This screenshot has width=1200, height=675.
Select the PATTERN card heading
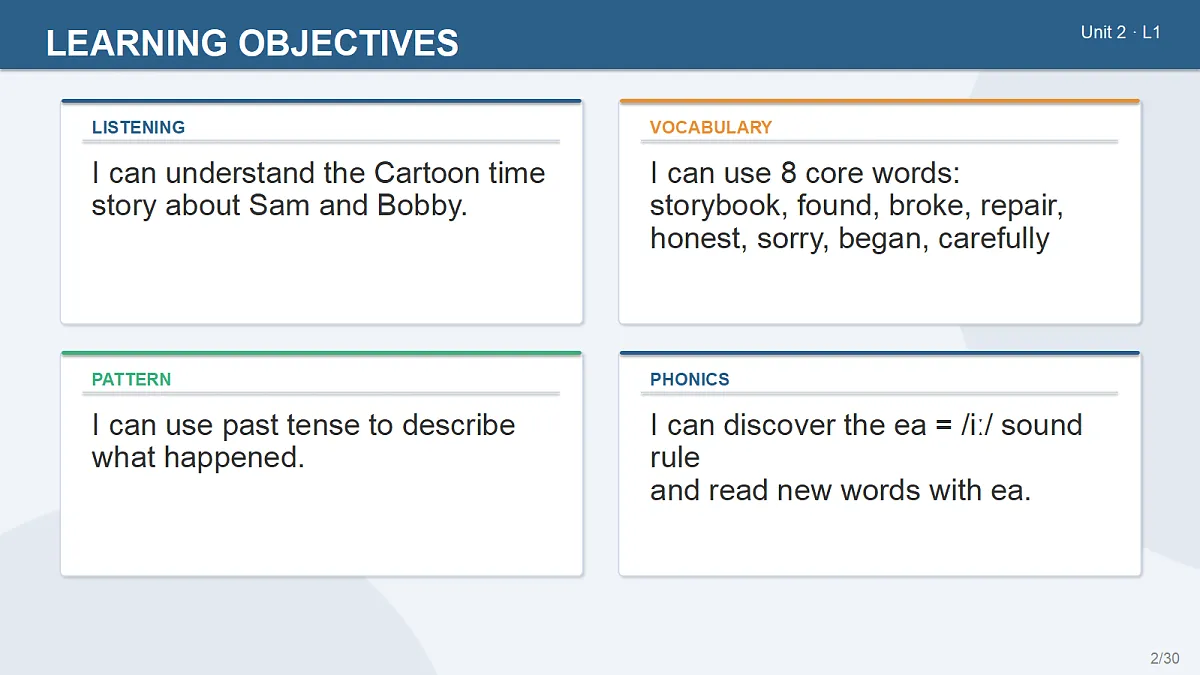point(131,379)
